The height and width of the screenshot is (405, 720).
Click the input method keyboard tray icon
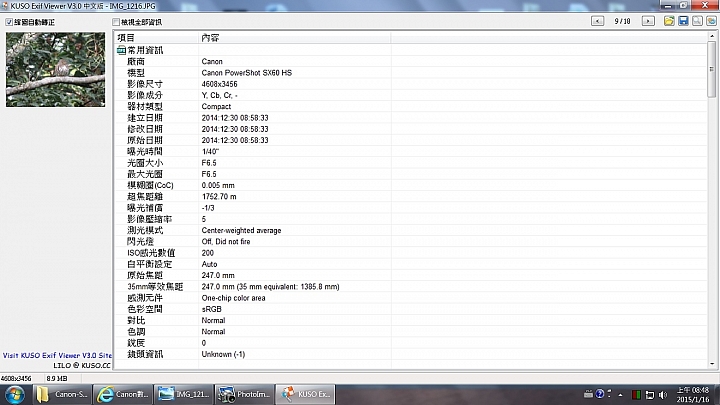coord(588,394)
